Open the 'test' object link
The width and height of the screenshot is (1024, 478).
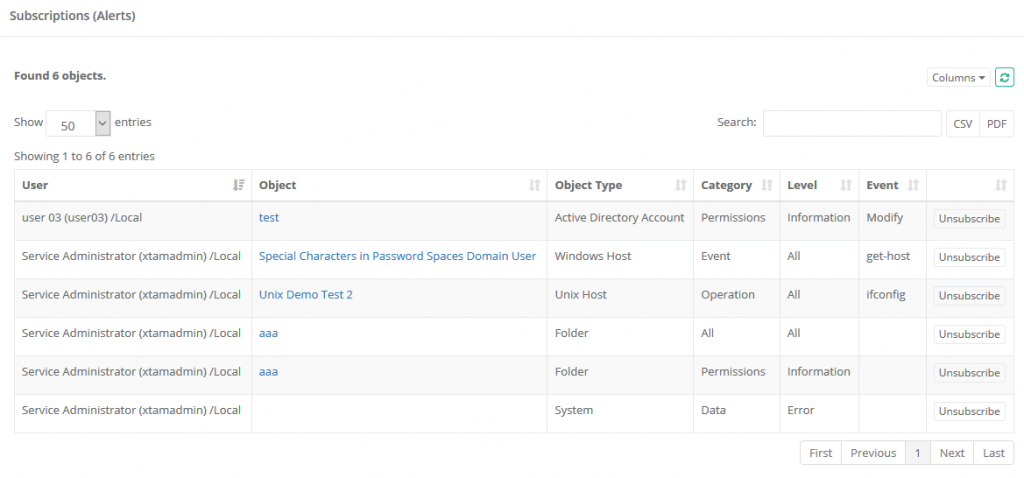click(x=269, y=217)
